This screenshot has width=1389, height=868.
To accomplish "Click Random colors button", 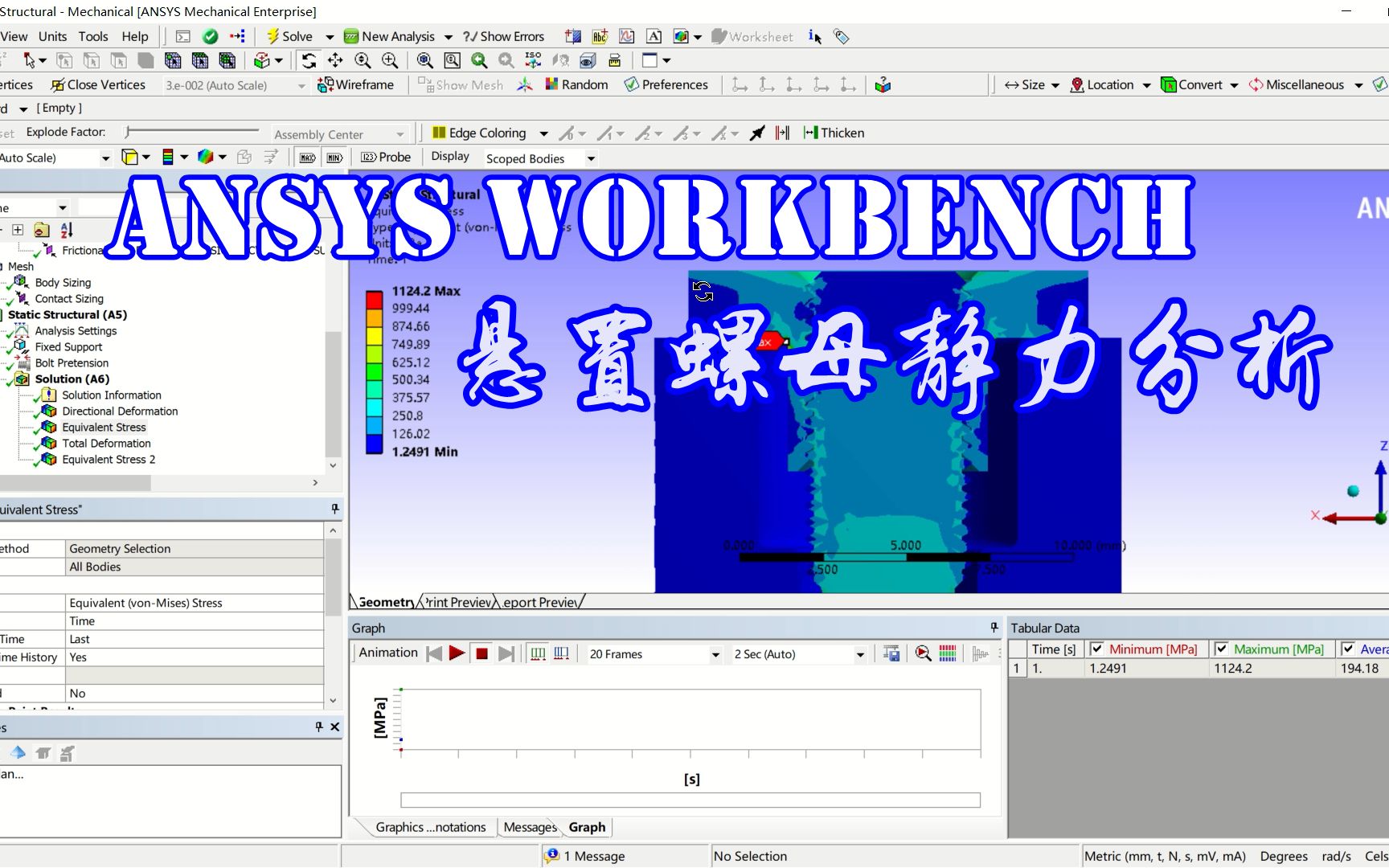I will [576, 84].
